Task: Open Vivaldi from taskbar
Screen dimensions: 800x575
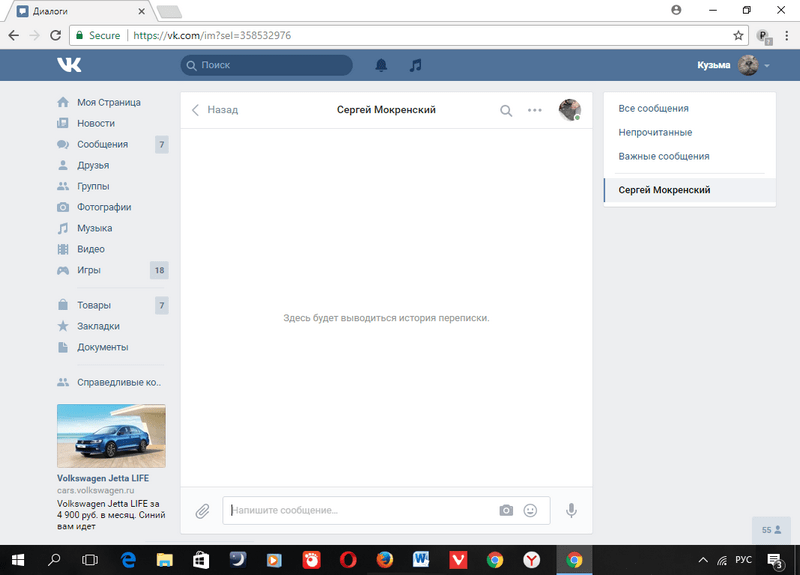Action: [x=458, y=560]
